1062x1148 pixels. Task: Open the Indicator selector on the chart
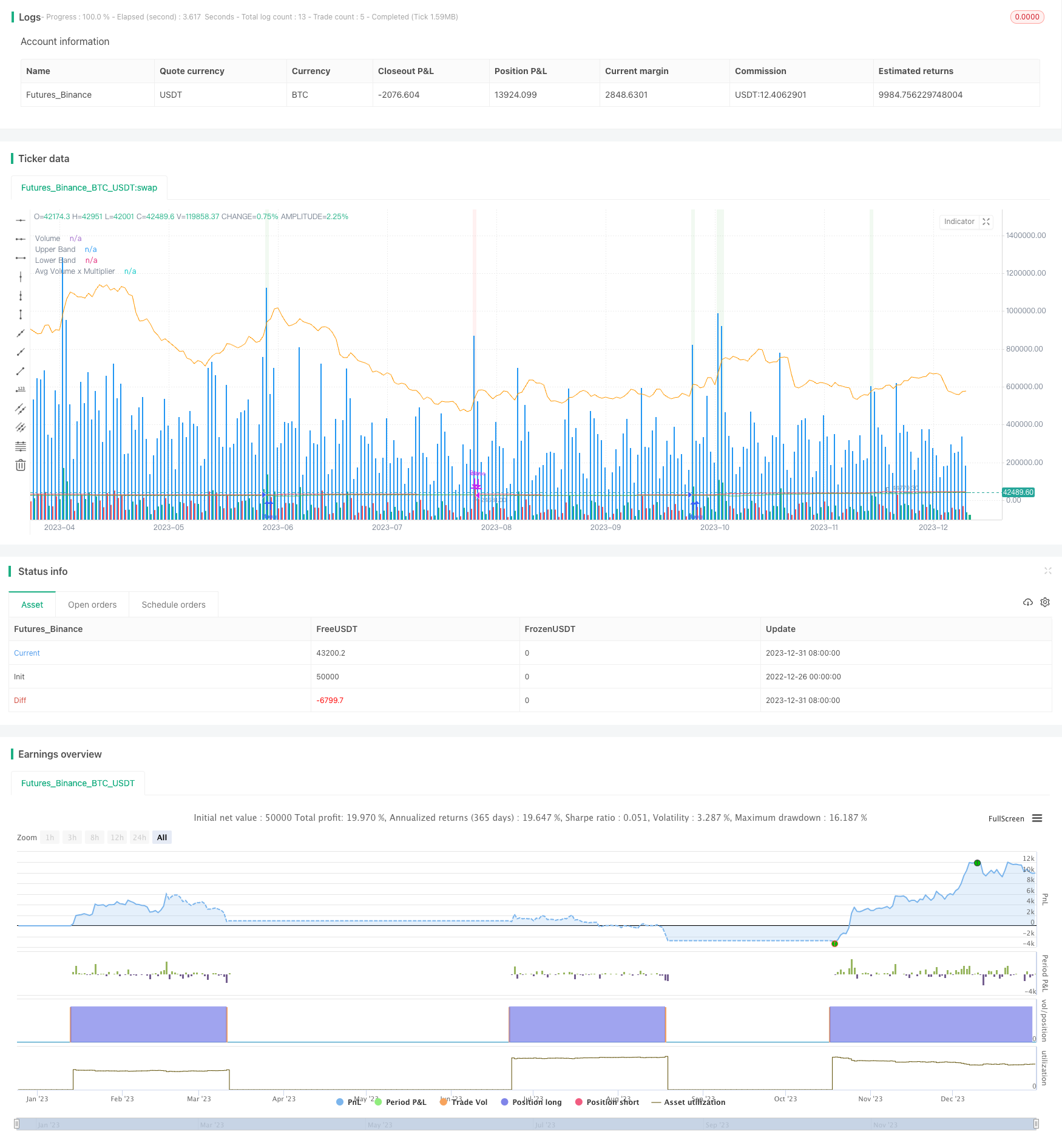pos(959,222)
